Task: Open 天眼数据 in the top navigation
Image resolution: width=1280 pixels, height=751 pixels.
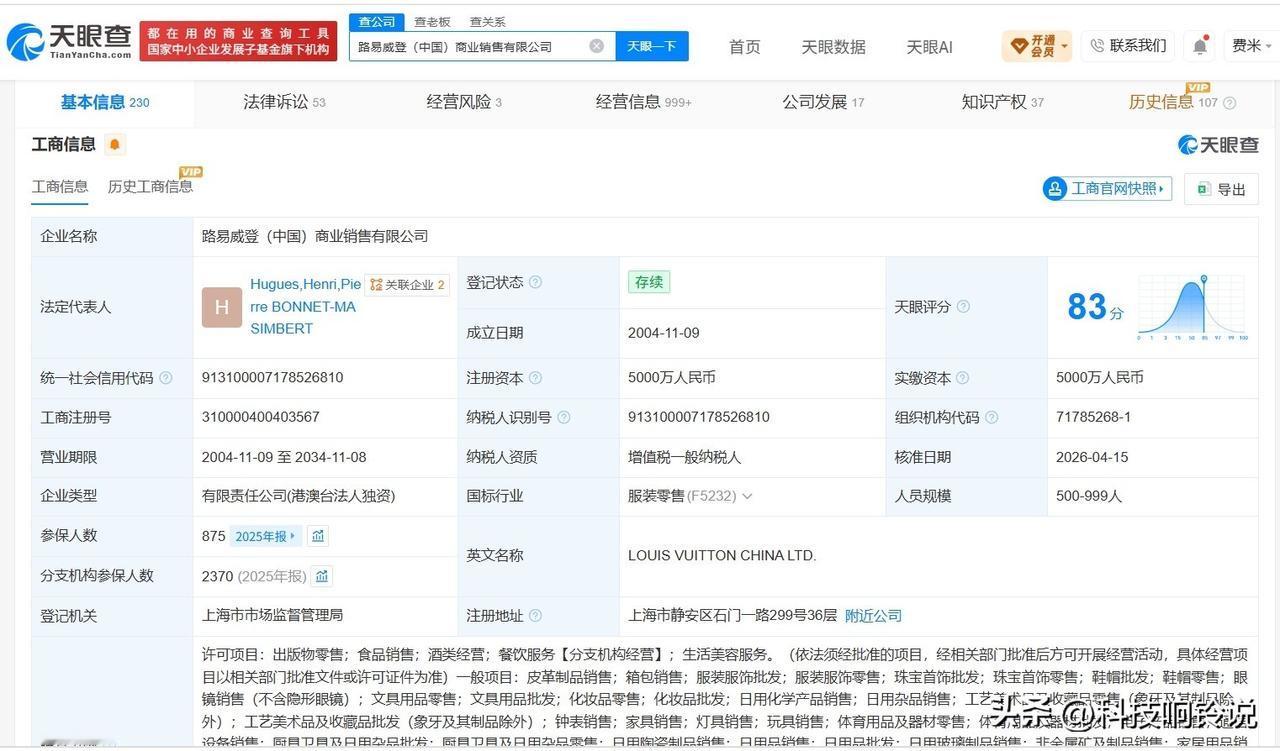Action: (833, 47)
